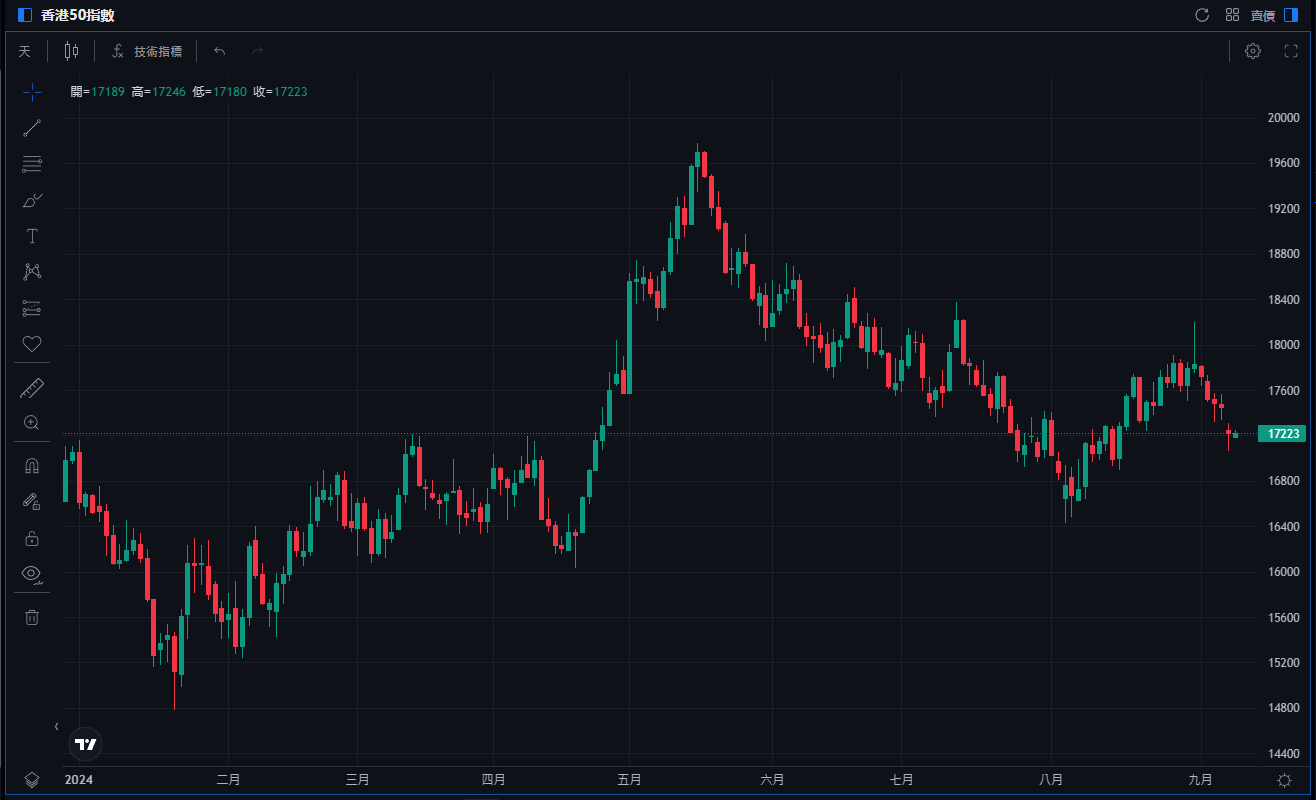Select the zoom-in magnifier tool

pos(32,423)
